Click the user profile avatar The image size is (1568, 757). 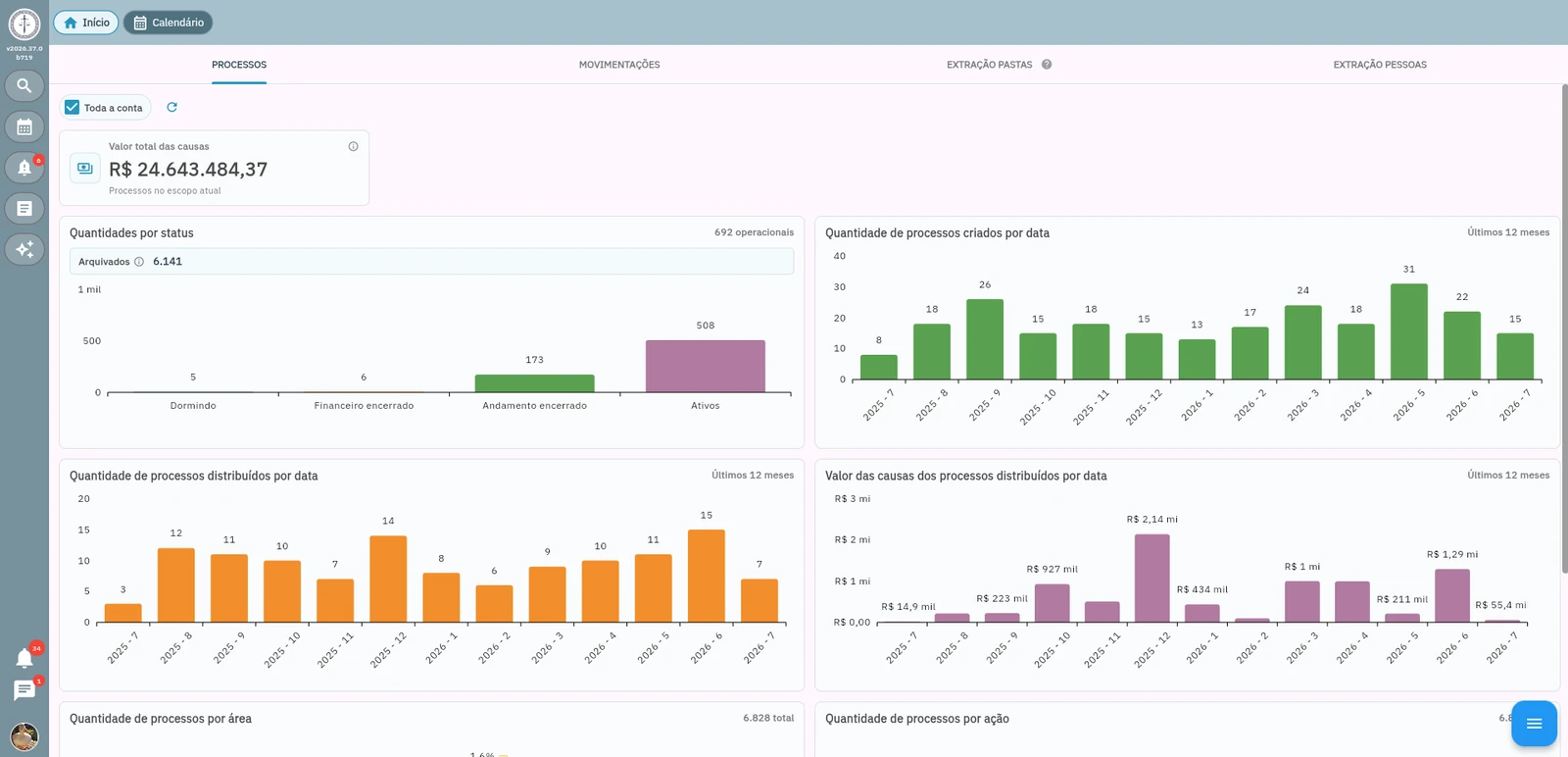tap(24, 735)
